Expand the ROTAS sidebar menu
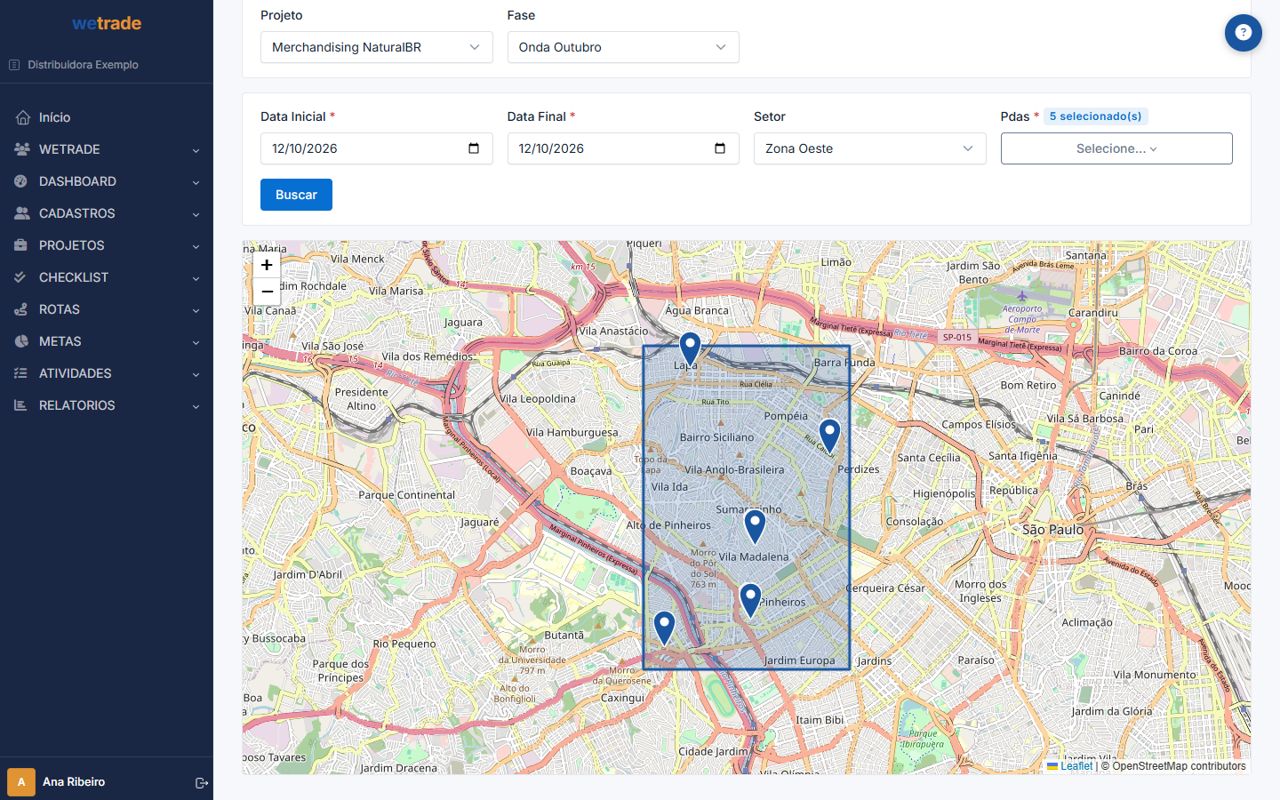 (x=106, y=309)
